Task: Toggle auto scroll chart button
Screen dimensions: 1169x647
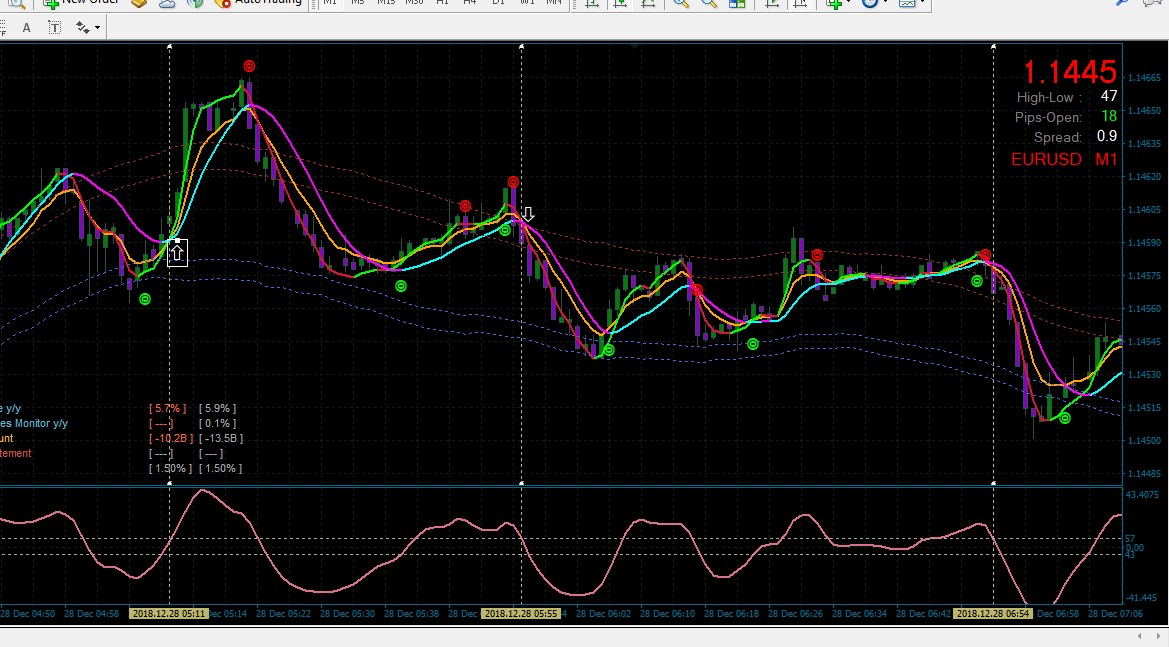Action: (772, 3)
